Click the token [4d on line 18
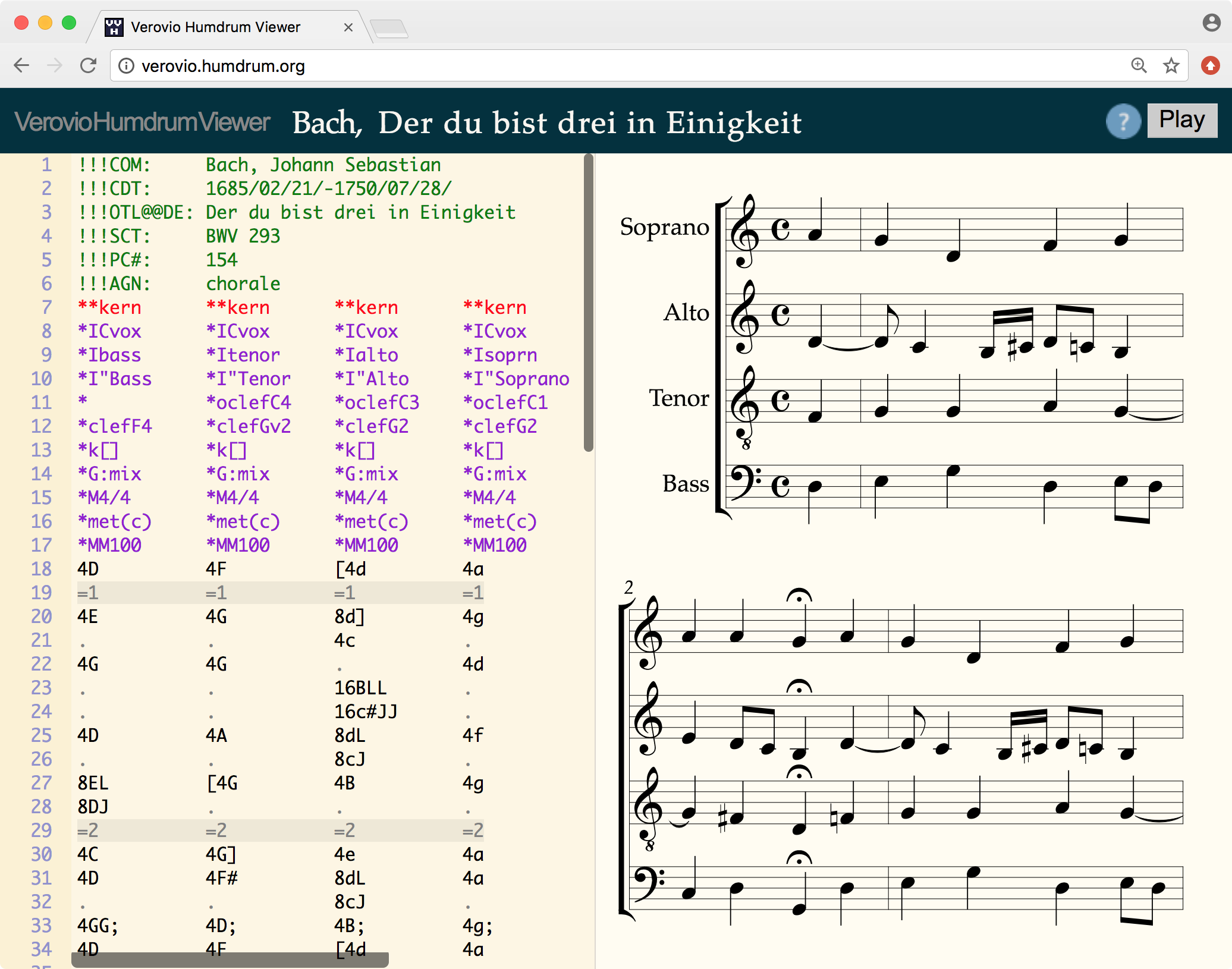 coord(350,569)
